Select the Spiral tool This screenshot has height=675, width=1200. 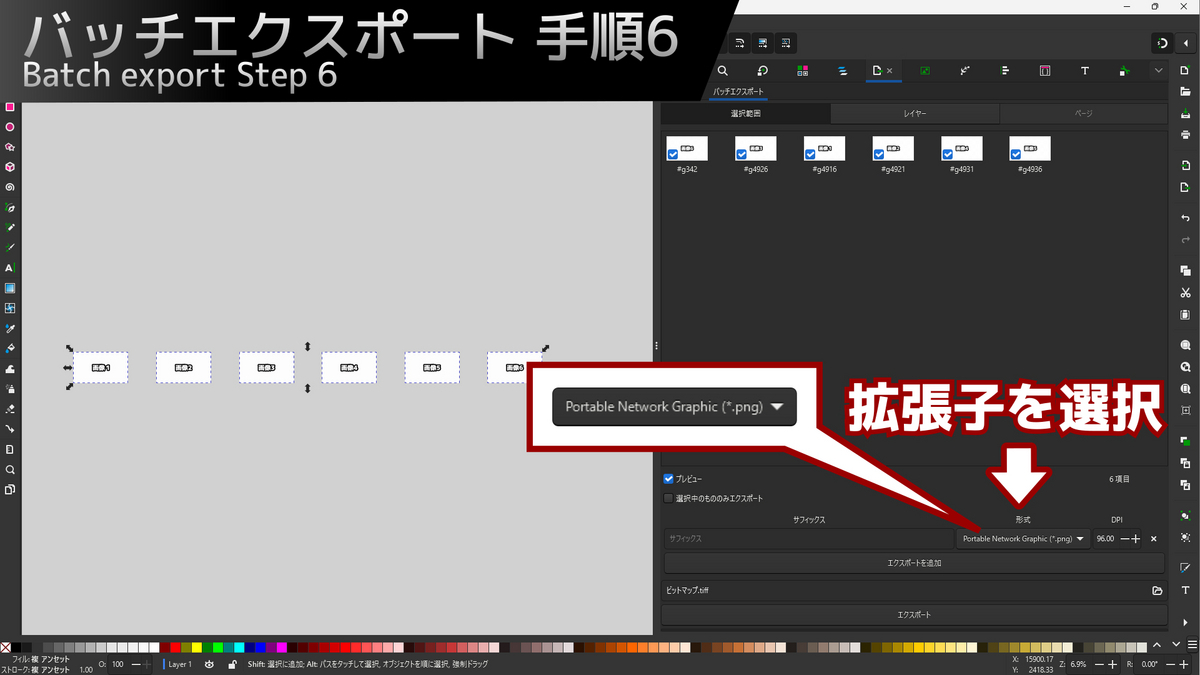[8, 189]
